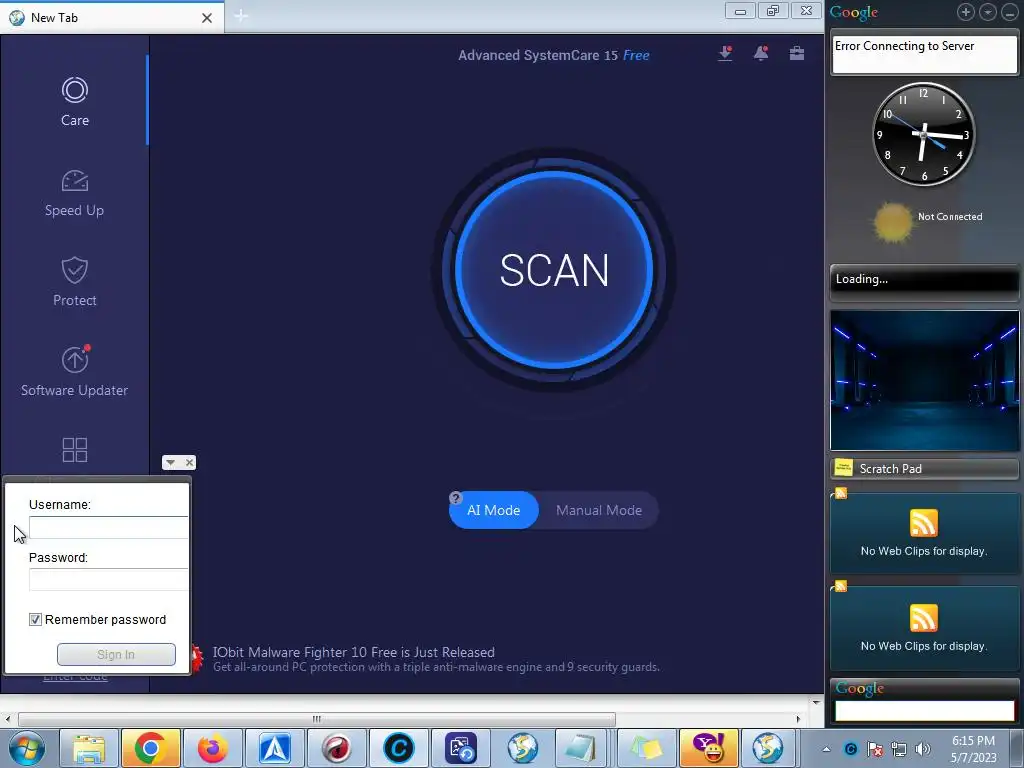Open the Protect section
The image size is (1024, 768).
[74, 282]
